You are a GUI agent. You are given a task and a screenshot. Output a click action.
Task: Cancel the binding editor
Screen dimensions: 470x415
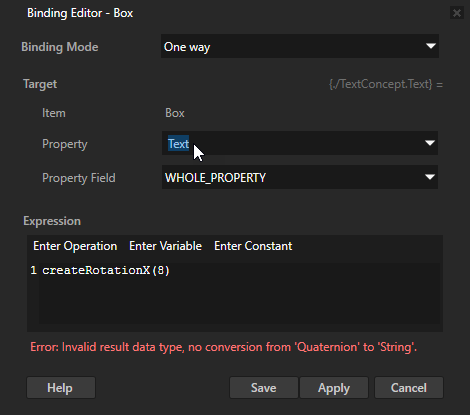[409, 388]
